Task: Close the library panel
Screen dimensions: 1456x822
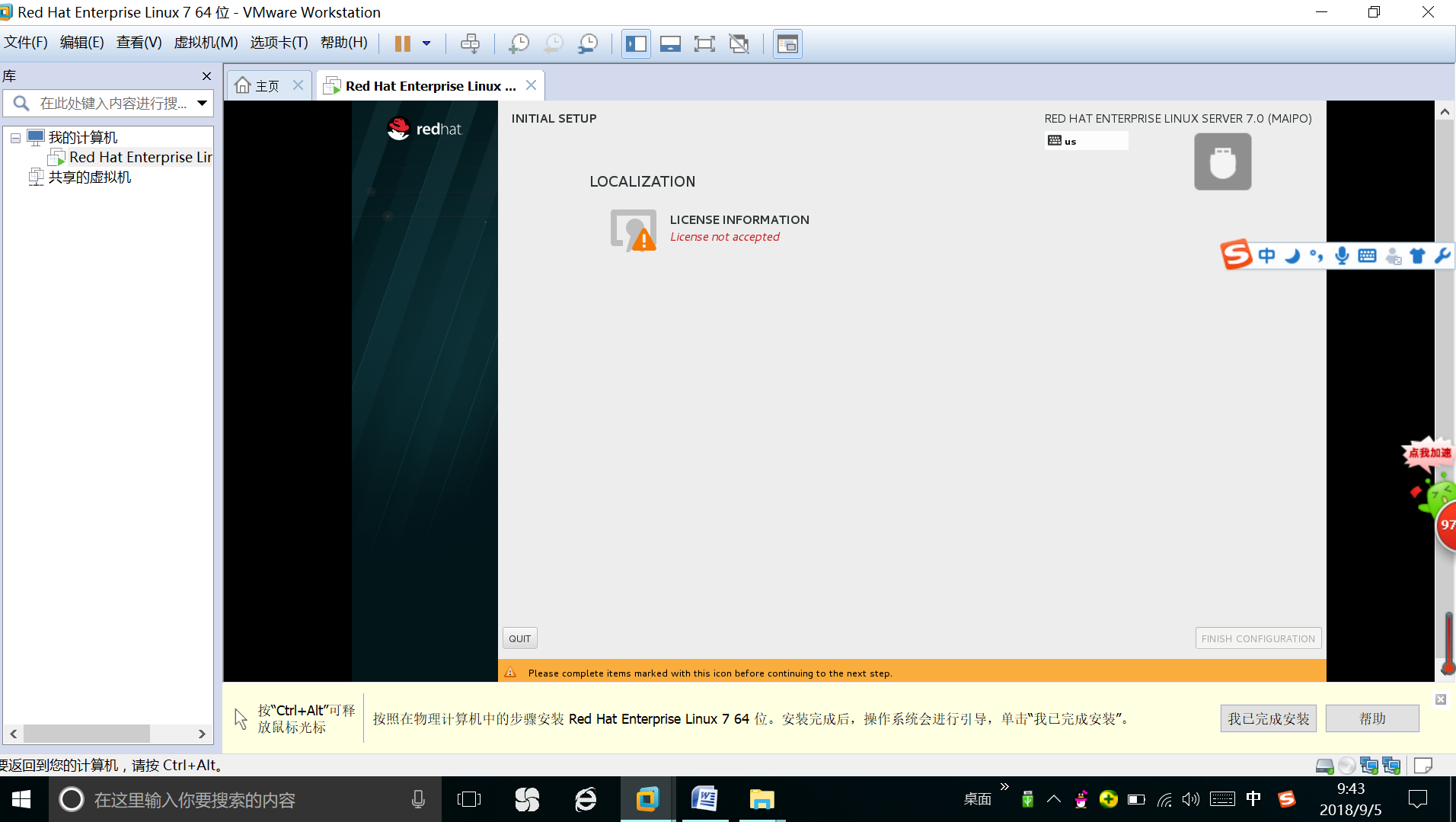Action: [206, 76]
